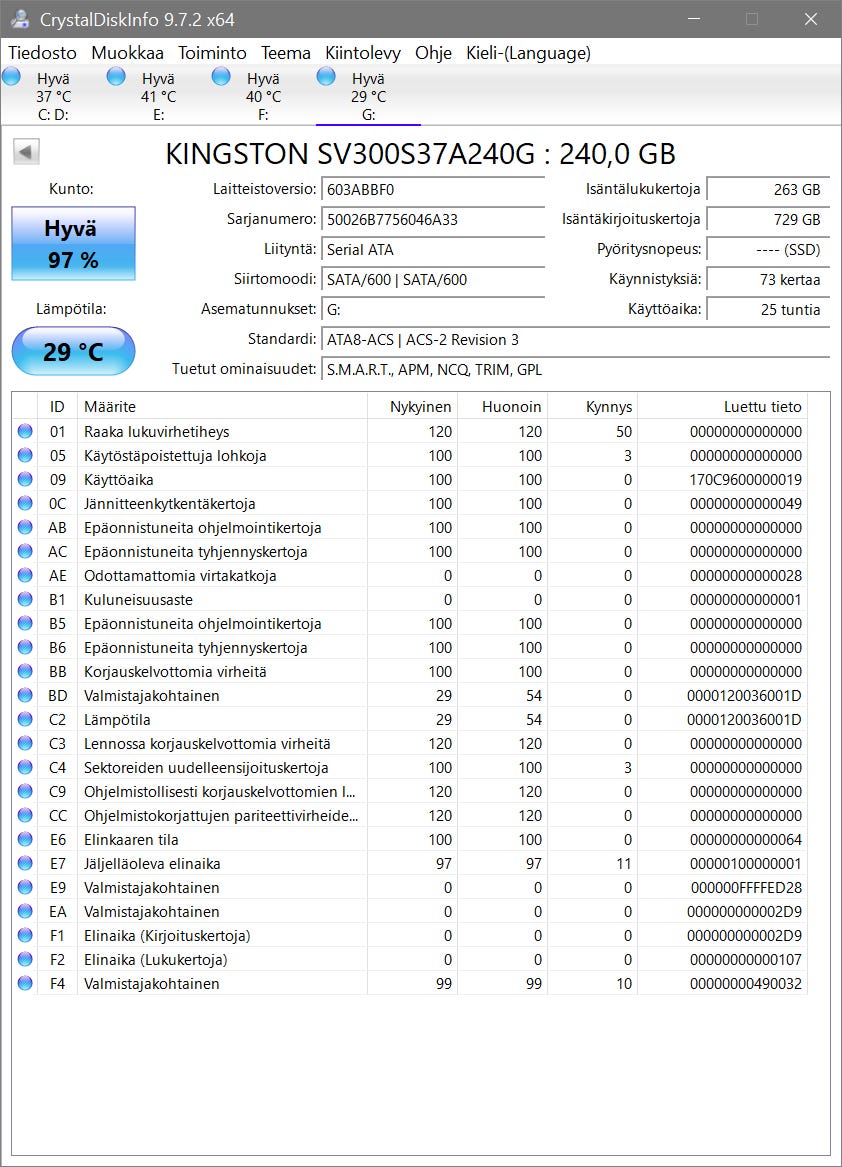Click status orb for attribute E6 row

25,839
